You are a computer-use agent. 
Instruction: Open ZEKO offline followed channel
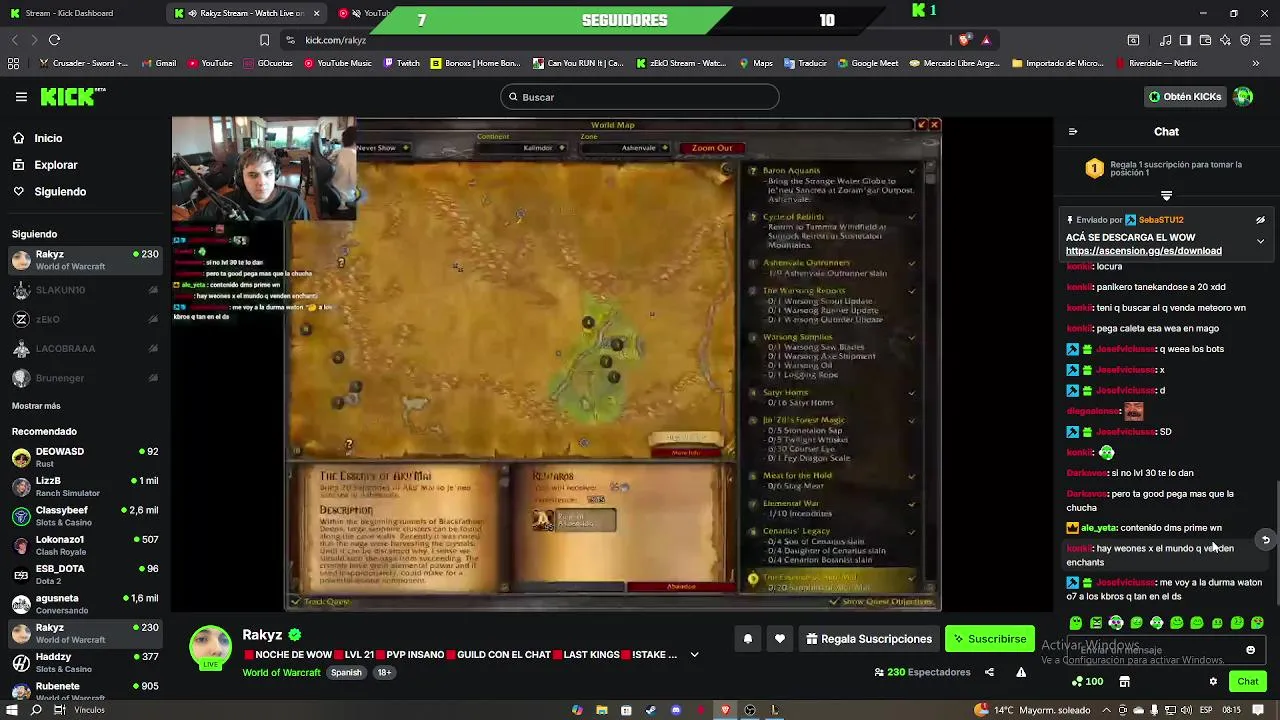click(84, 319)
